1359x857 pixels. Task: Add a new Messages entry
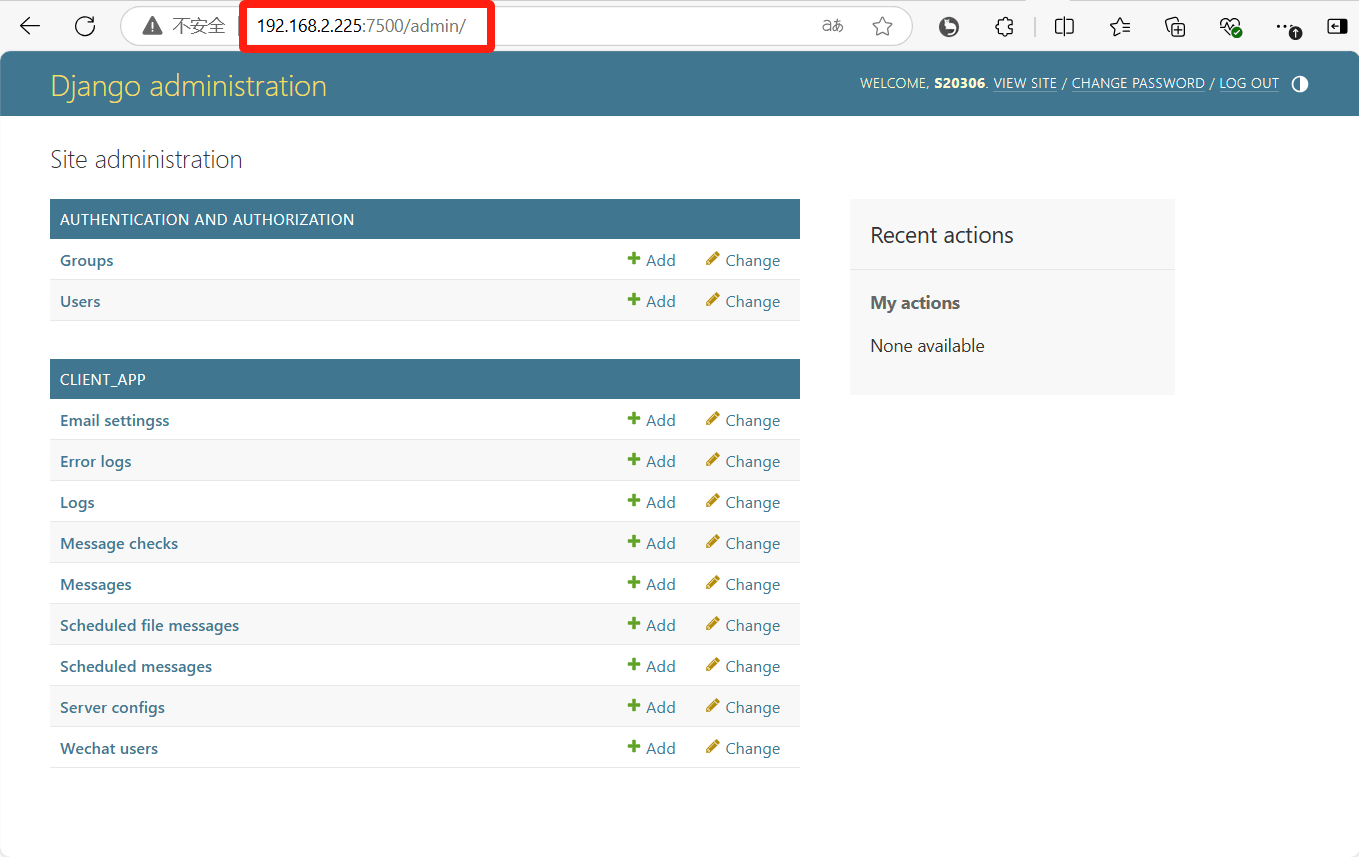click(652, 584)
